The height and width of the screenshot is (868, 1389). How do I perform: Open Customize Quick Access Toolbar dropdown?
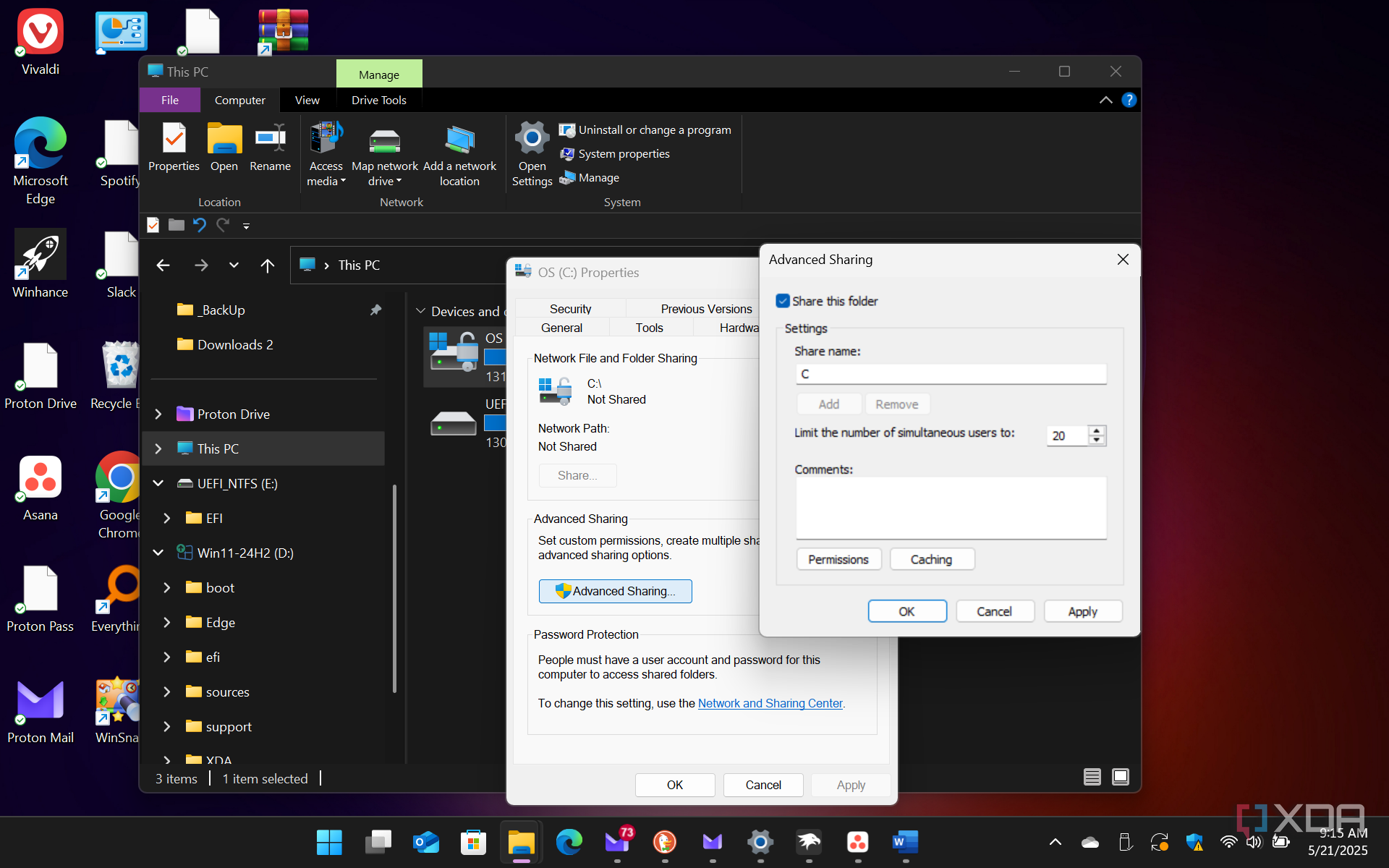point(246,226)
